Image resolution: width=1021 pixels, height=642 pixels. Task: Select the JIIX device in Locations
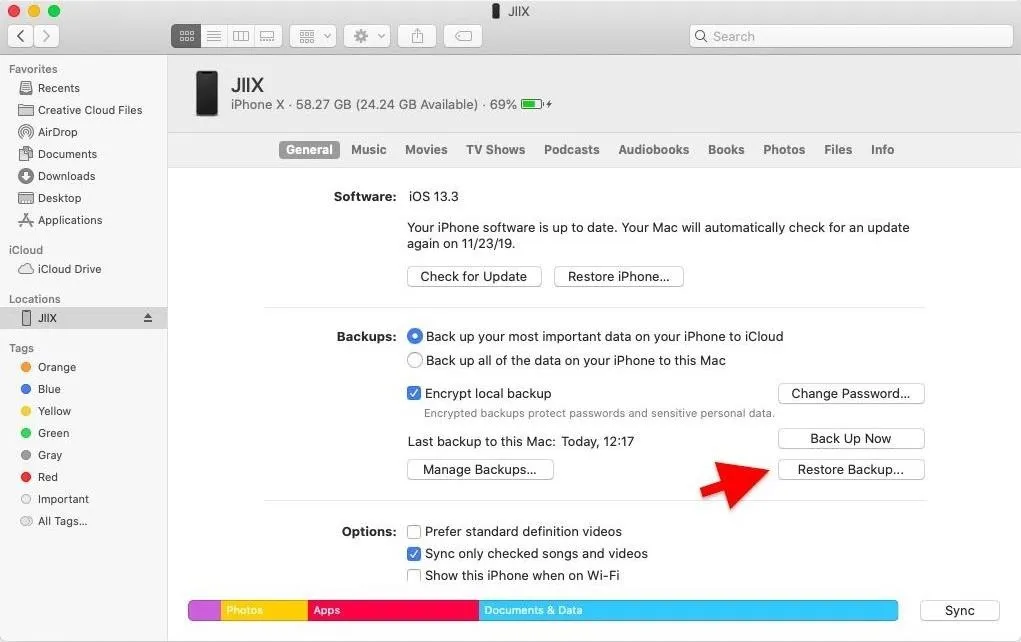click(83, 318)
